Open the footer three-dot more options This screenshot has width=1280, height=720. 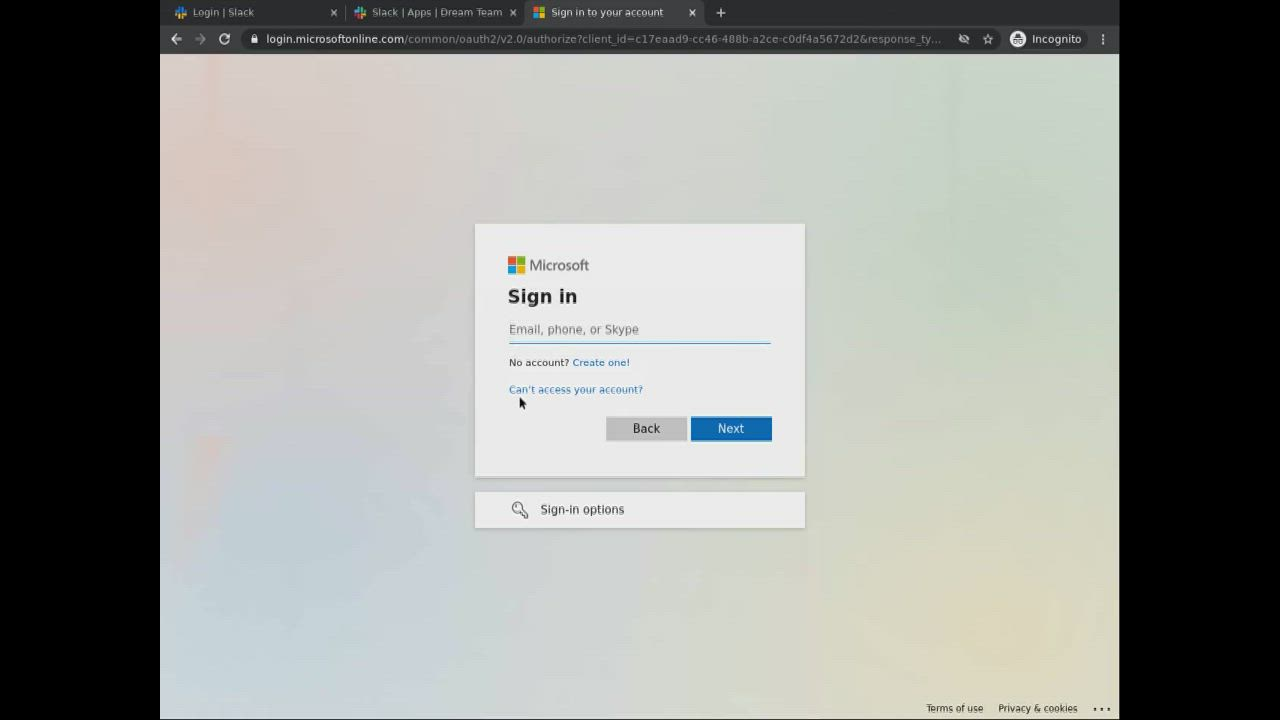1102,708
